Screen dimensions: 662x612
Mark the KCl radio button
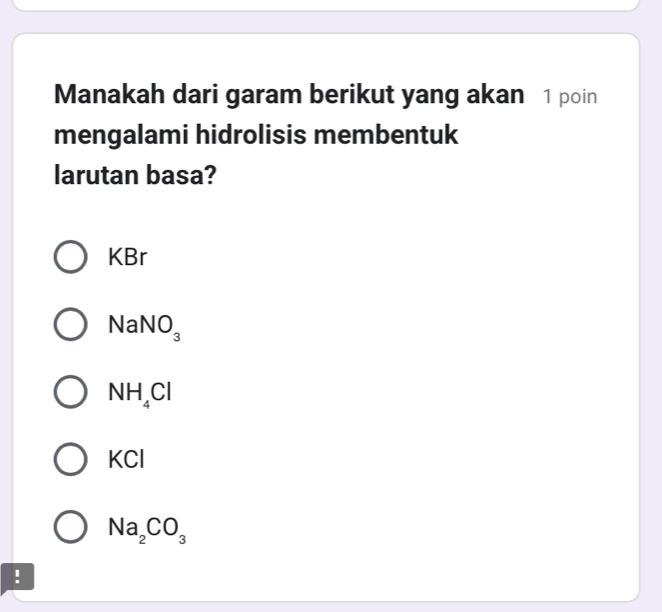click(69, 460)
